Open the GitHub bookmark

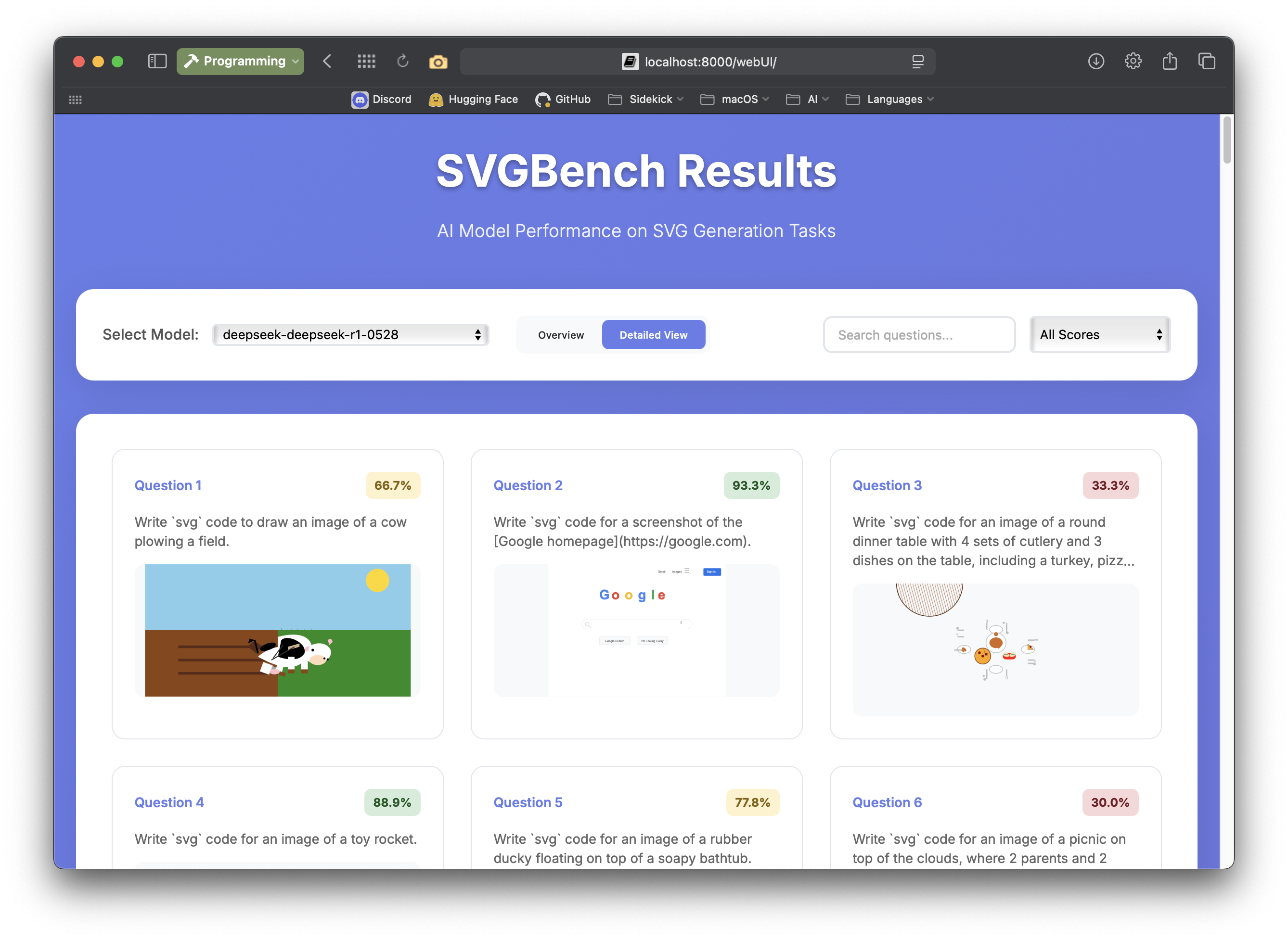pyautogui.click(x=563, y=100)
